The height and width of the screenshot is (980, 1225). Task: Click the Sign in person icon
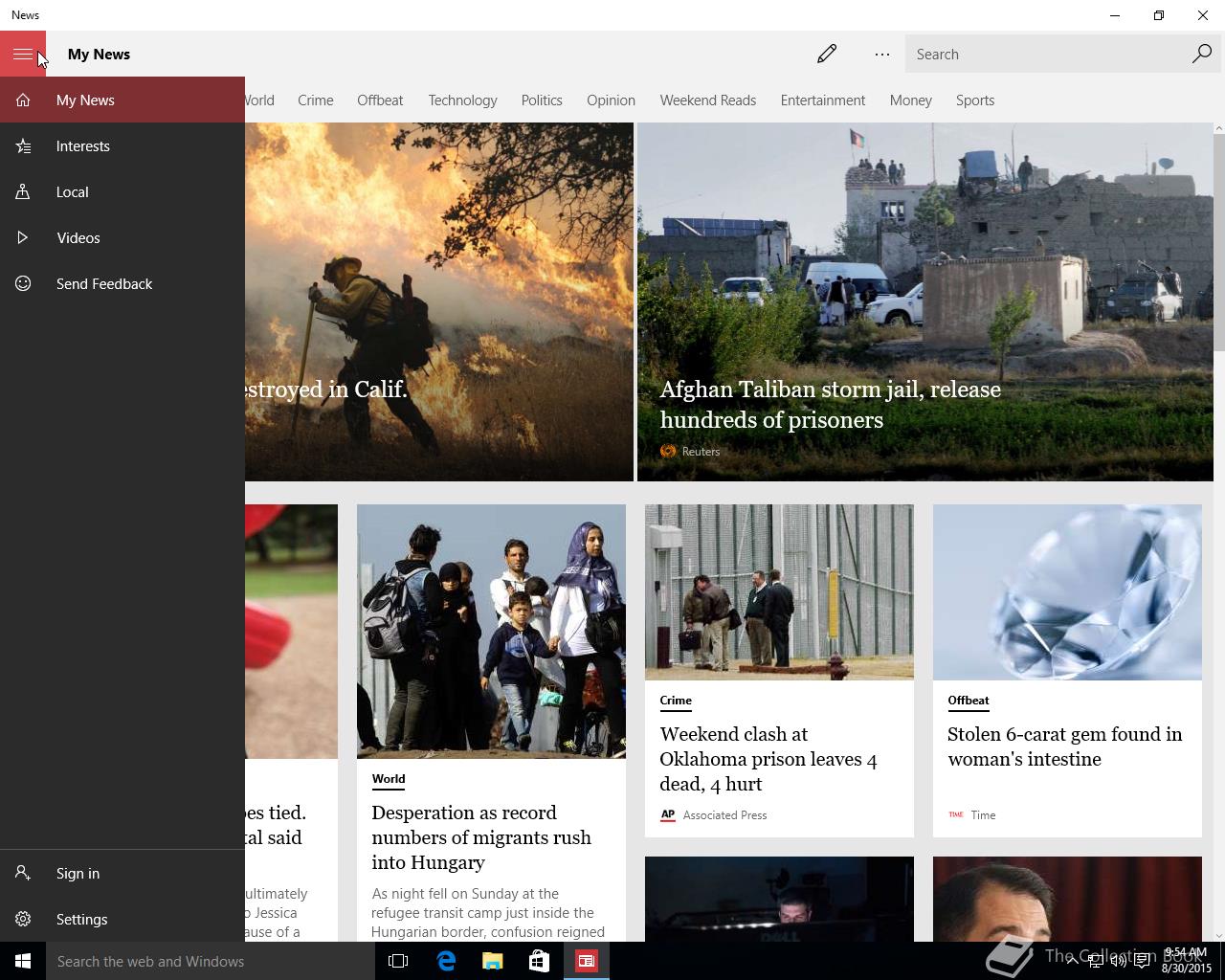click(23, 873)
